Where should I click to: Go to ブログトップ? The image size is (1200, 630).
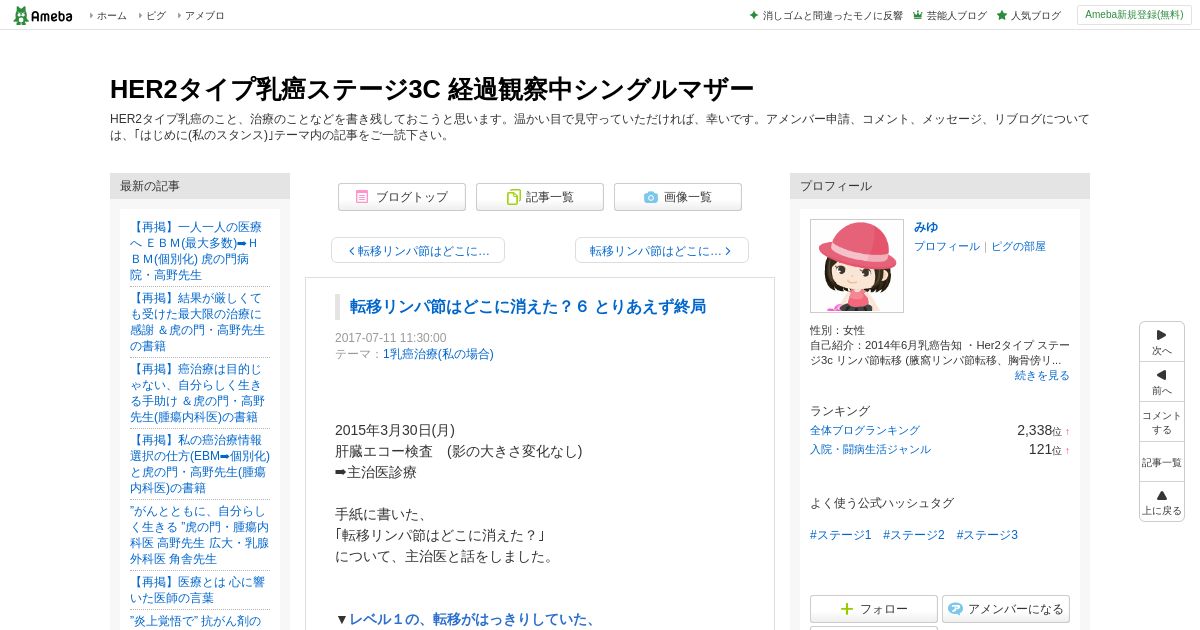pyautogui.click(x=402, y=197)
